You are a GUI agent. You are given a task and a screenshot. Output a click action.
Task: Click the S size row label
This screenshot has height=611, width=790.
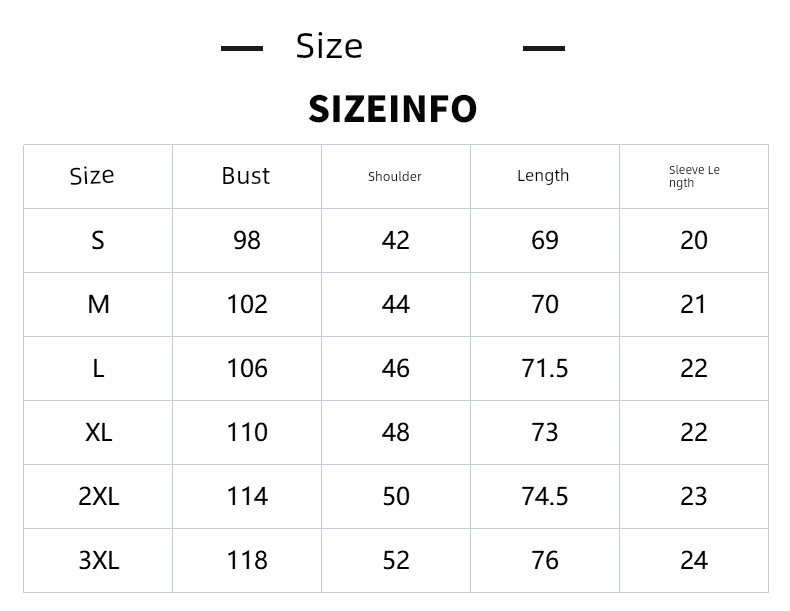[x=98, y=240]
